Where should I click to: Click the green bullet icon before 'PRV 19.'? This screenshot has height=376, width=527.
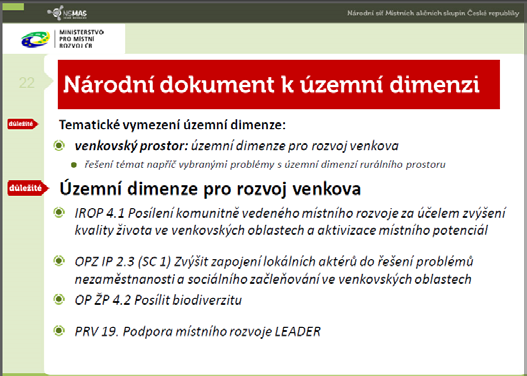pyautogui.click(x=59, y=331)
